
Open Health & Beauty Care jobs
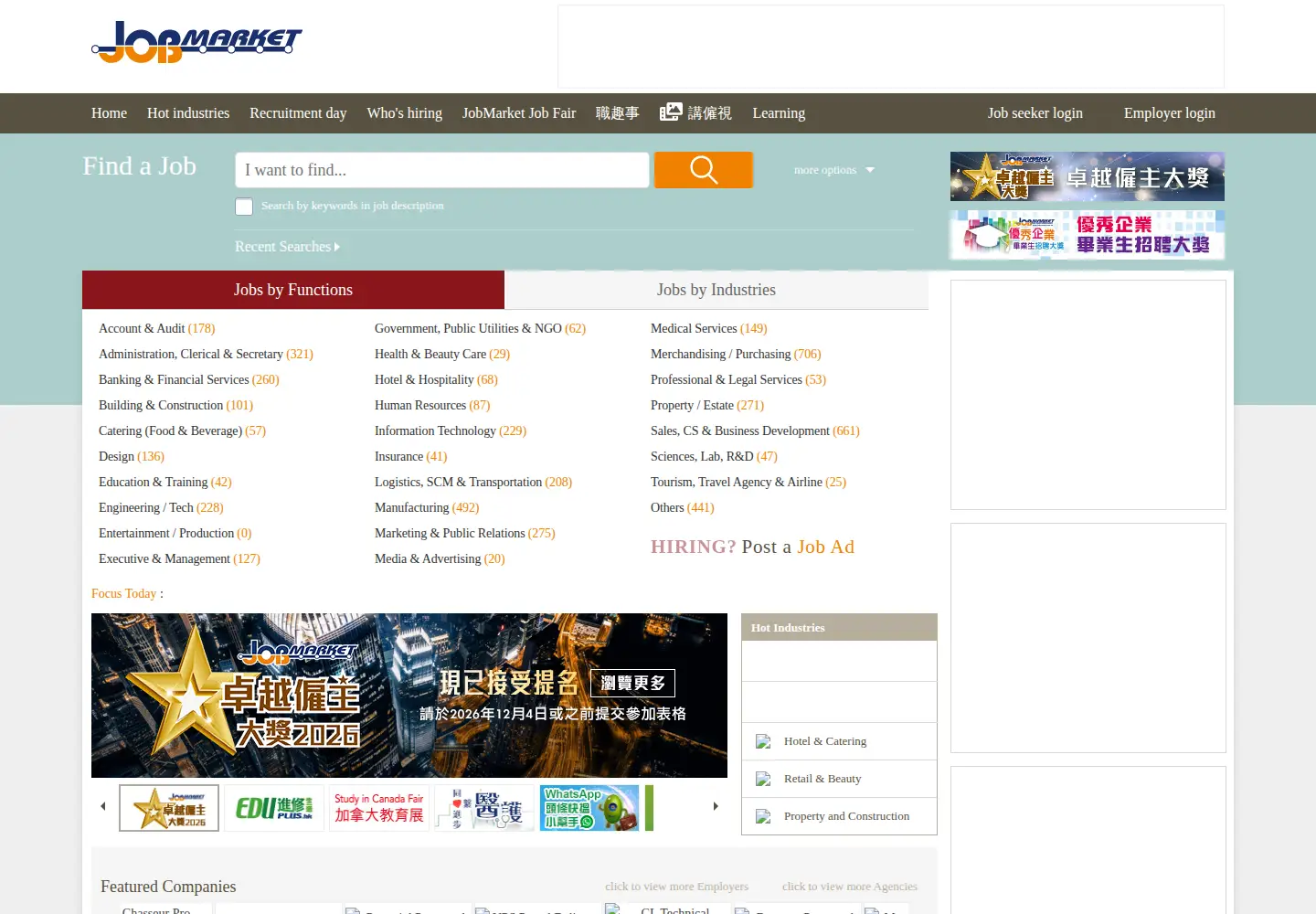(x=442, y=354)
